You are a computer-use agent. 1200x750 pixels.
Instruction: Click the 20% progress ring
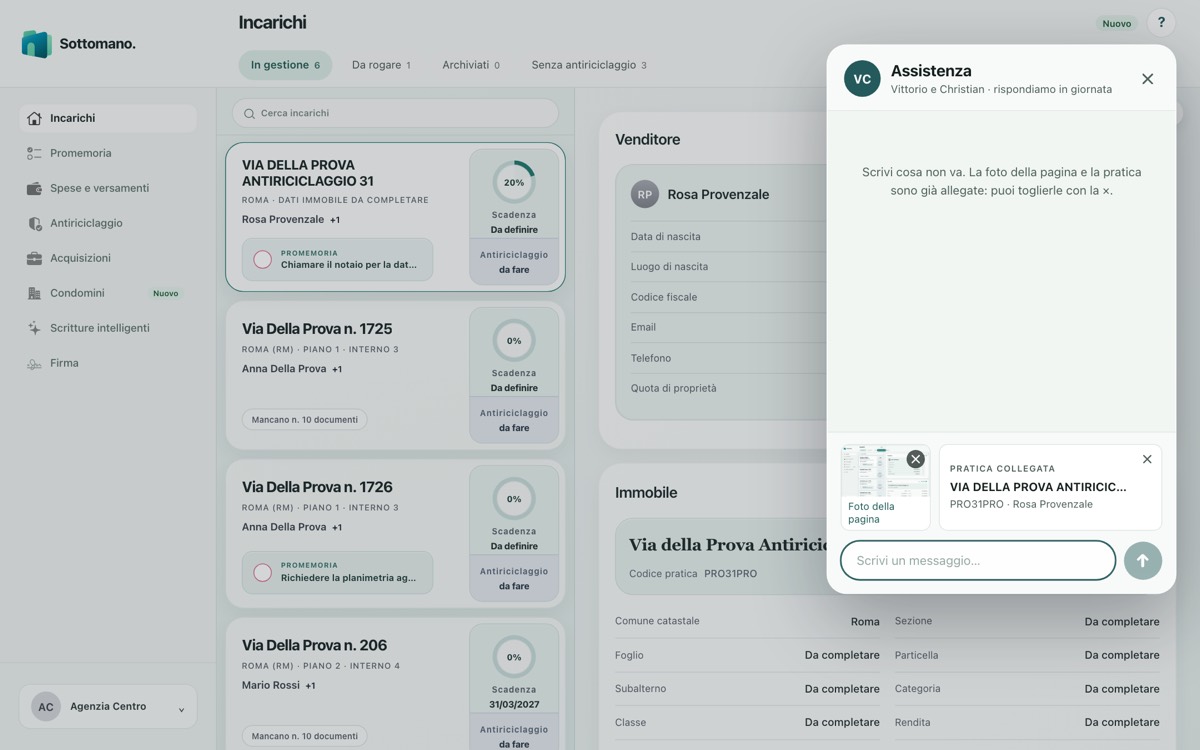point(514,183)
